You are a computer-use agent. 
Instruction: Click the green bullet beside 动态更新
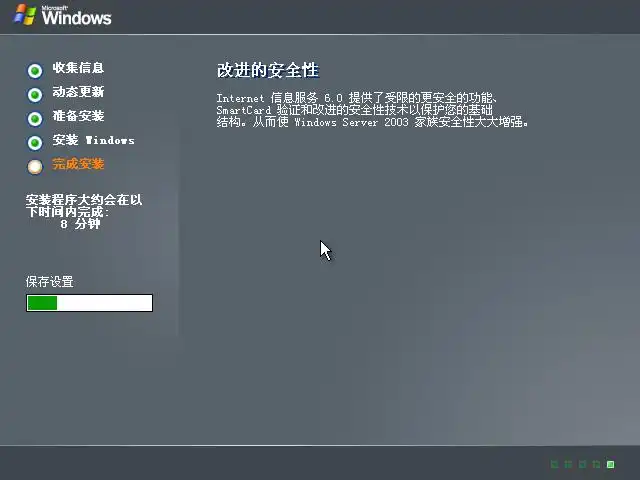point(35,95)
